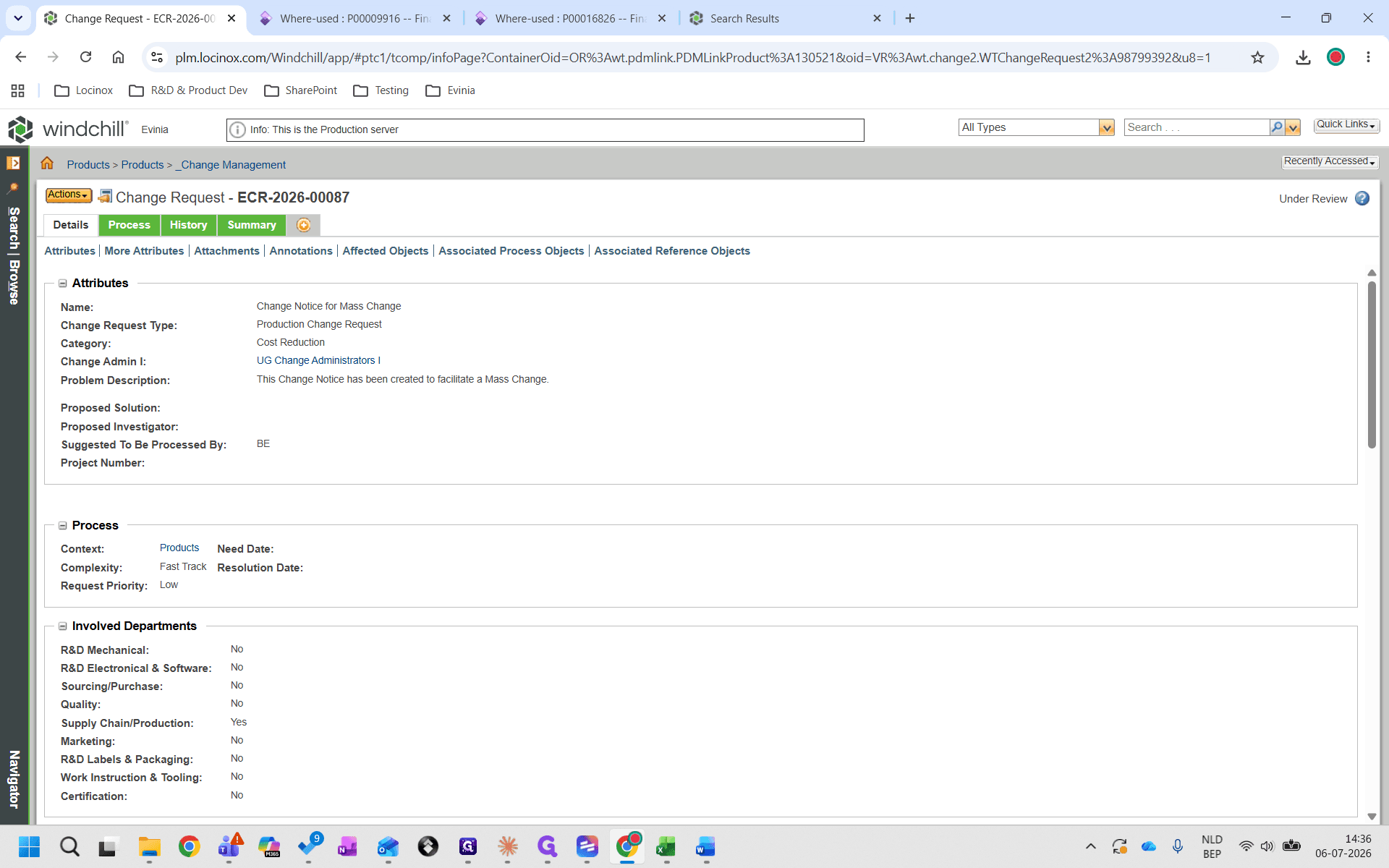This screenshot has width=1389, height=868.
Task: Jump to Associated Reference Objects link
Action: pyautogui.click(x=672, y=251)
